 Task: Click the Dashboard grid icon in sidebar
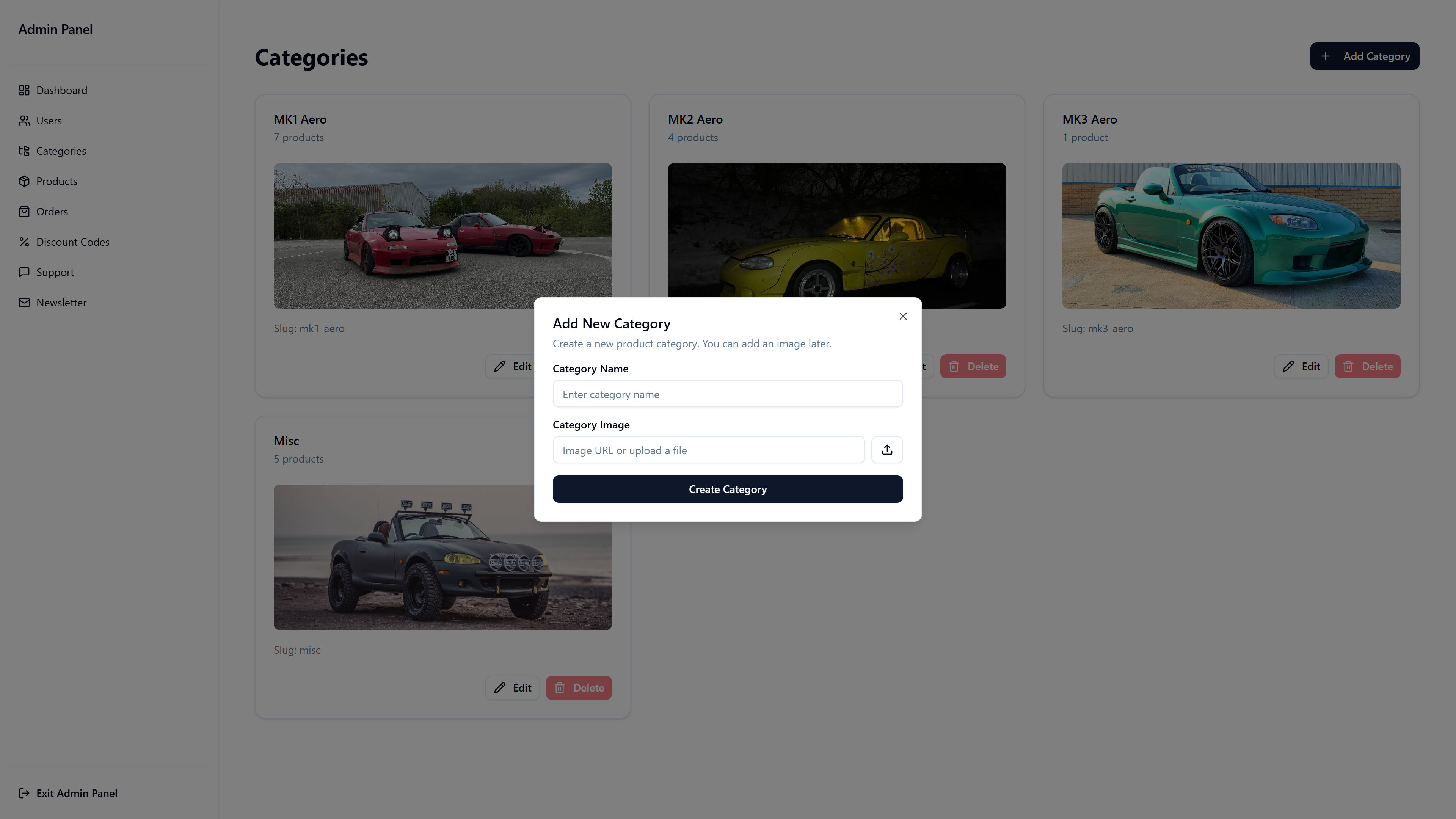tap(24, 91)
